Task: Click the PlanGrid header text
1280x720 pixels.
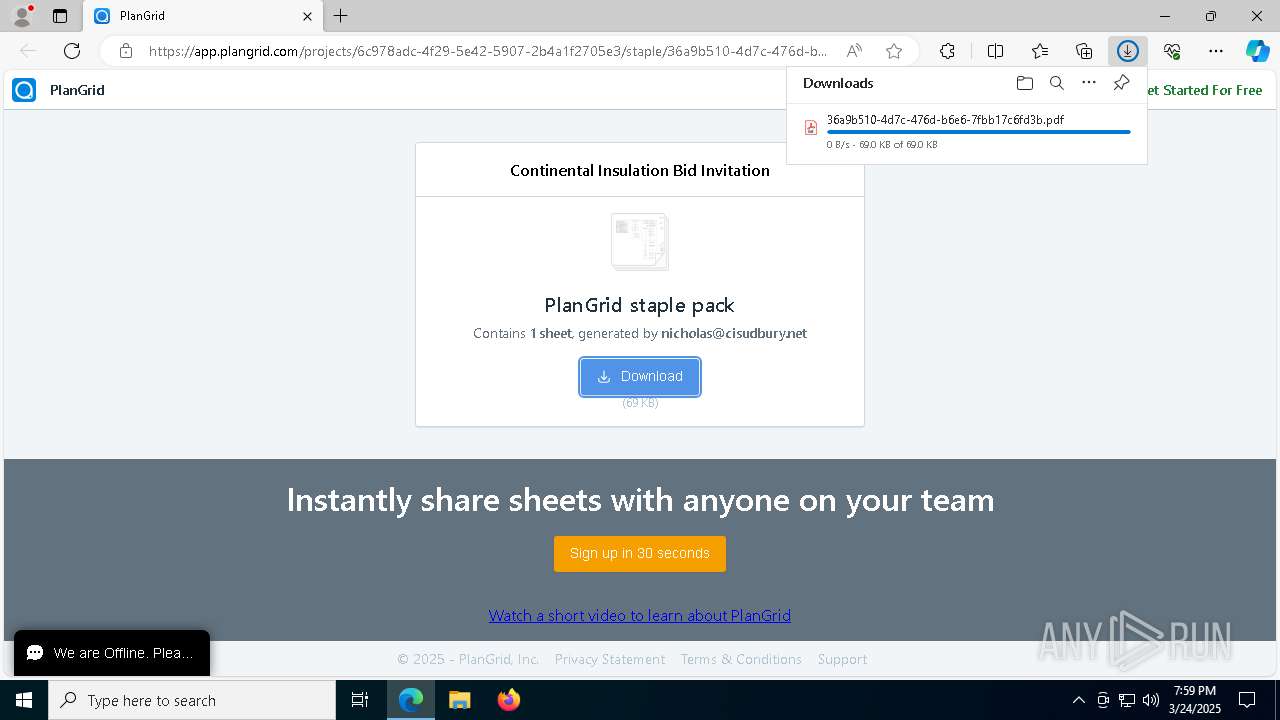Action: (77, 90)
